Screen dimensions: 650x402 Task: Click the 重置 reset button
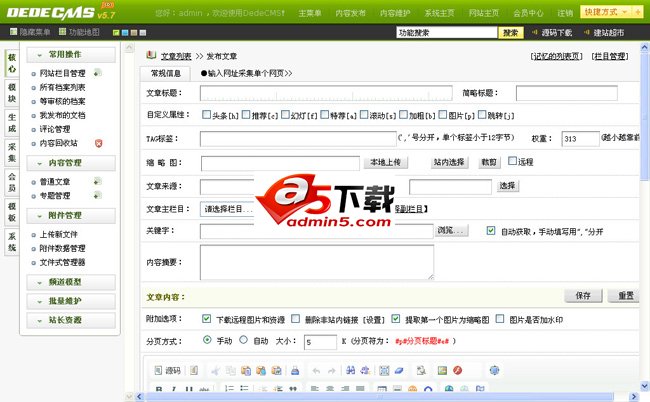coord(625,295)
